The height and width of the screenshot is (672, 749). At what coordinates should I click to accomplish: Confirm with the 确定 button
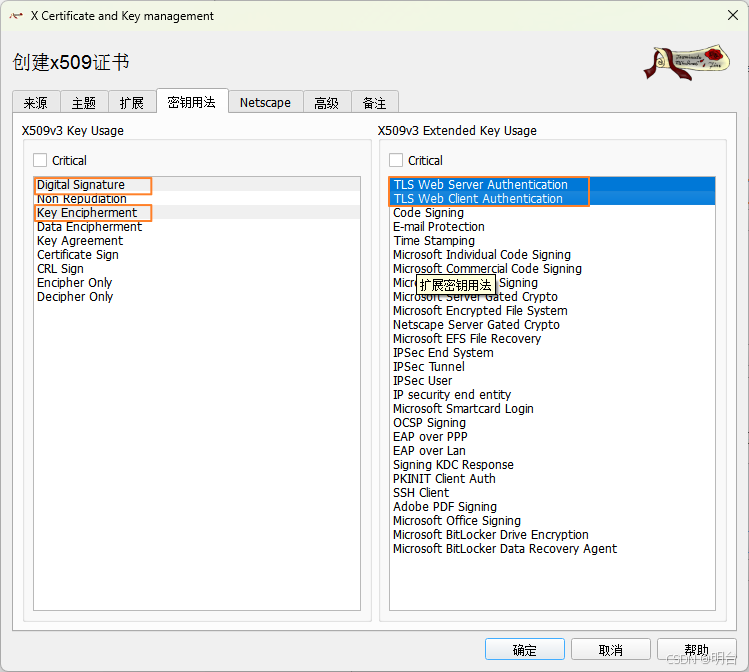click(x=524, y=649)
